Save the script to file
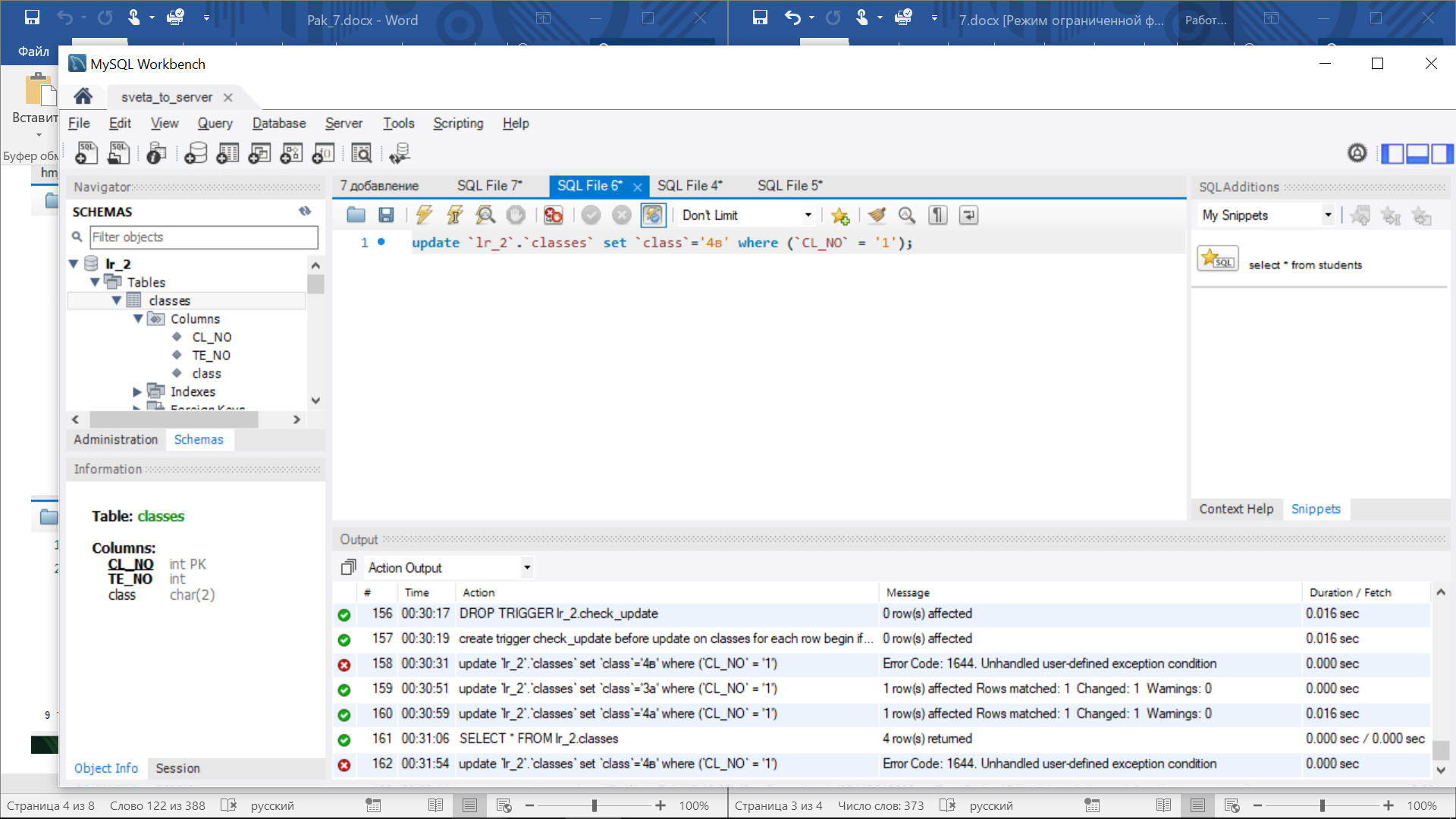 386,215
